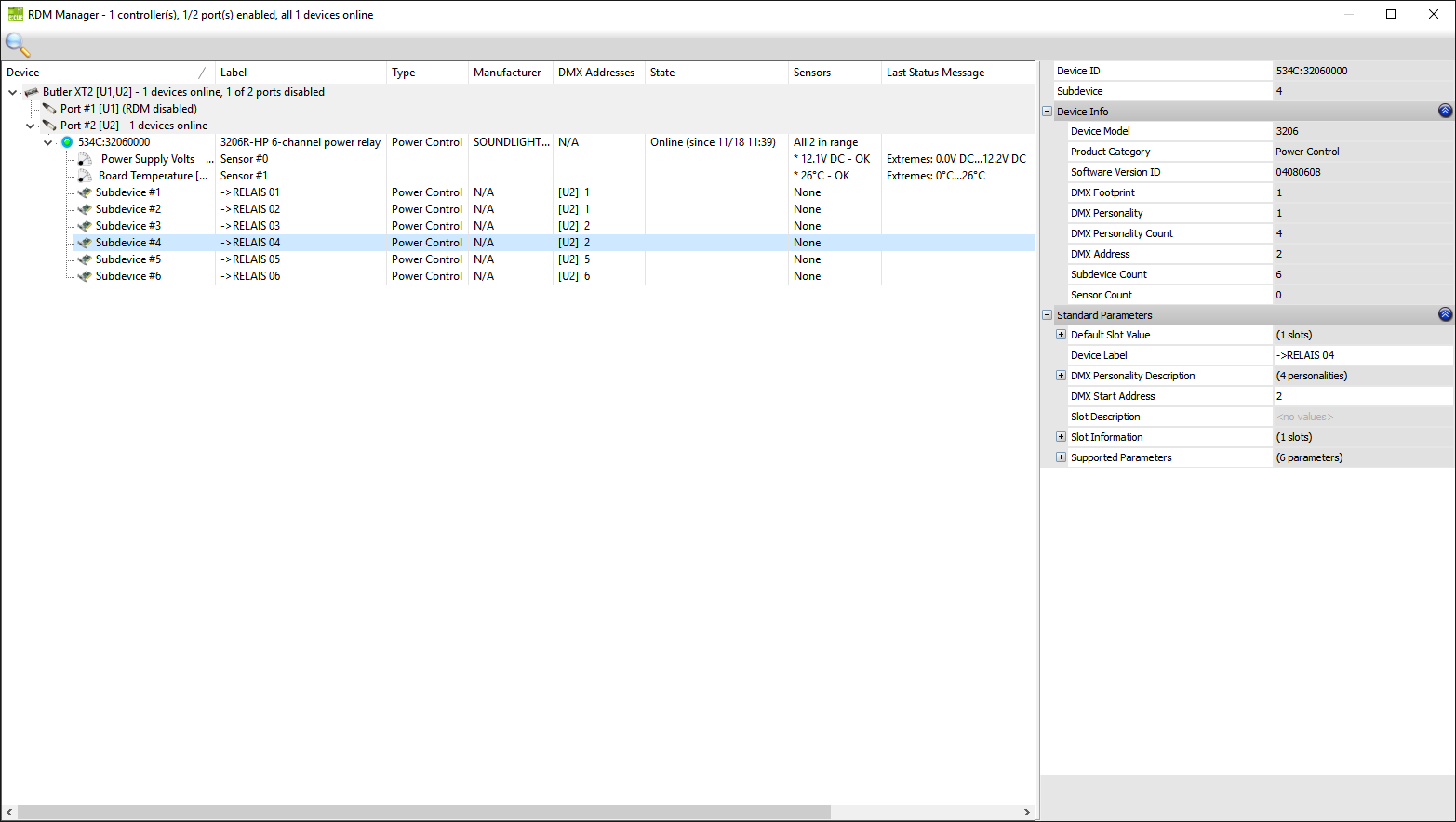Click the Butler XT2 controller icon
Viewport: 1456px width, 822px height.
tap(32, 92)
